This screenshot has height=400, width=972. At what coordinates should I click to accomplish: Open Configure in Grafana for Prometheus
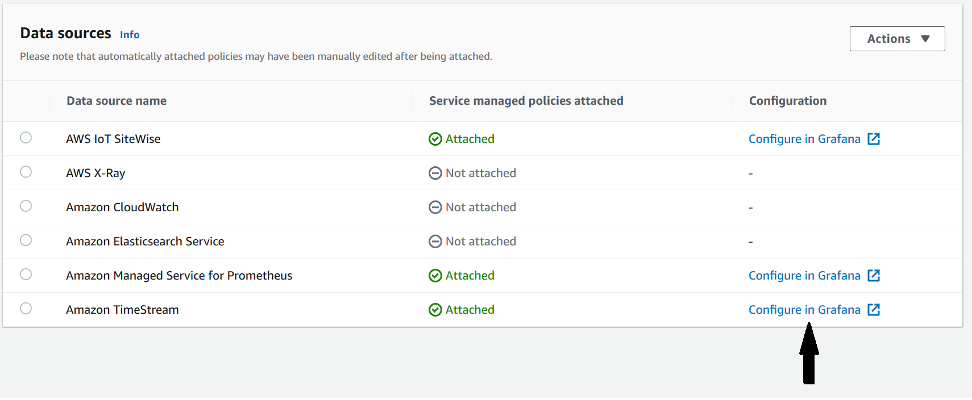[x=805, y=275]
